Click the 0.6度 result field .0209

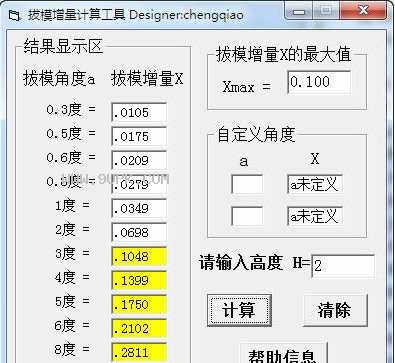click(139, 160)
